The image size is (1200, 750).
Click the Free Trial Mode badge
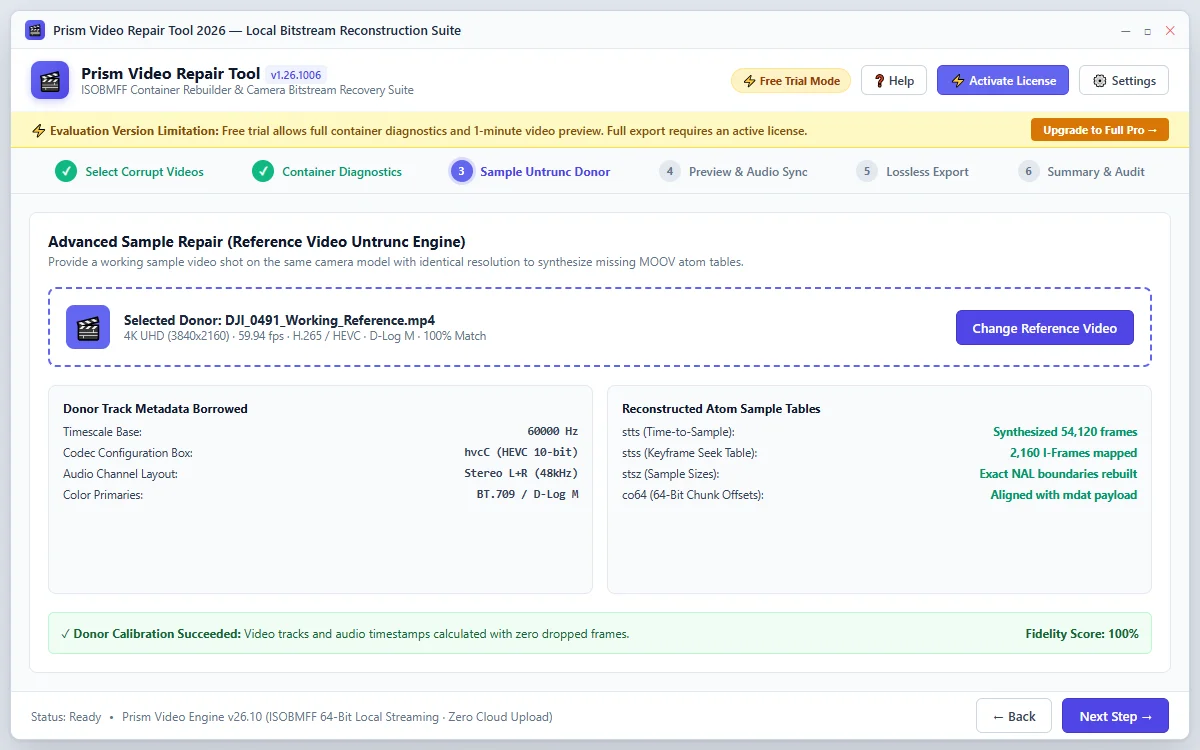pyautogui.click(x=791, y=81)
